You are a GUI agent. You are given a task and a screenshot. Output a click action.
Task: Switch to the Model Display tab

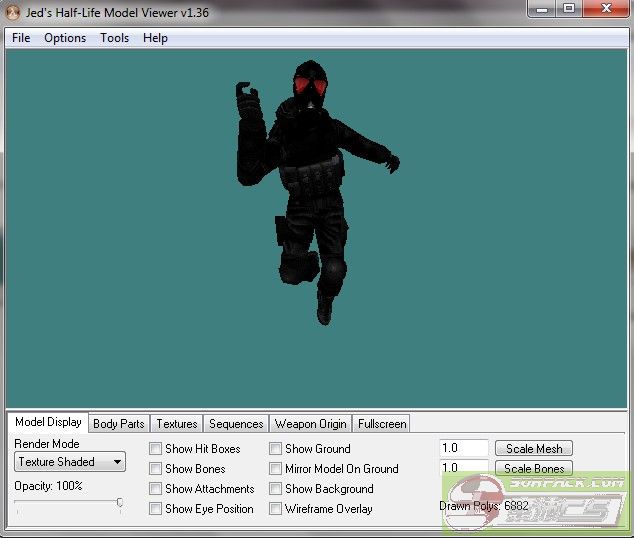coord(48,422)
